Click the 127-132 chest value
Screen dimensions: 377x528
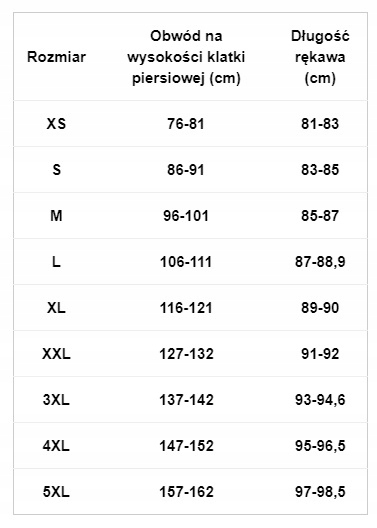(186, 354)
